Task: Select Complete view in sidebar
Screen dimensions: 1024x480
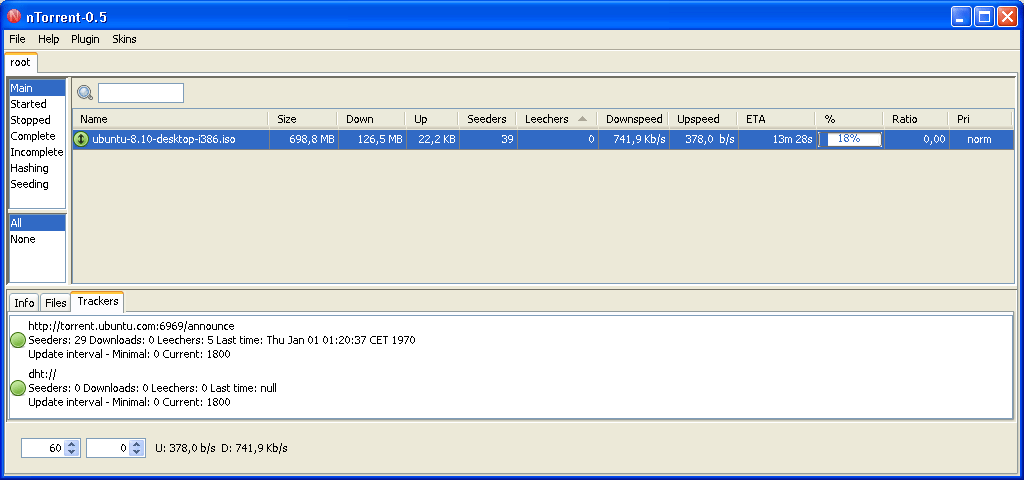Action: click(x=37, y=136)
